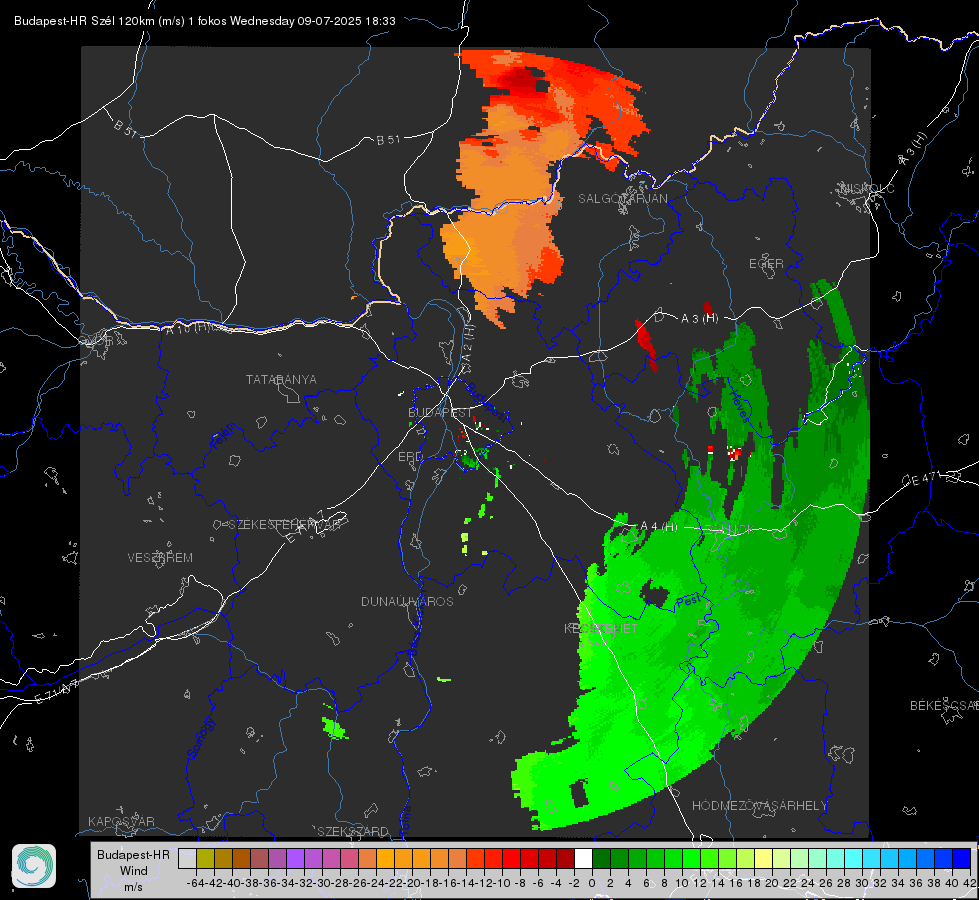
Task: Click the '32' value in the legend
Action: coord(880,883)
